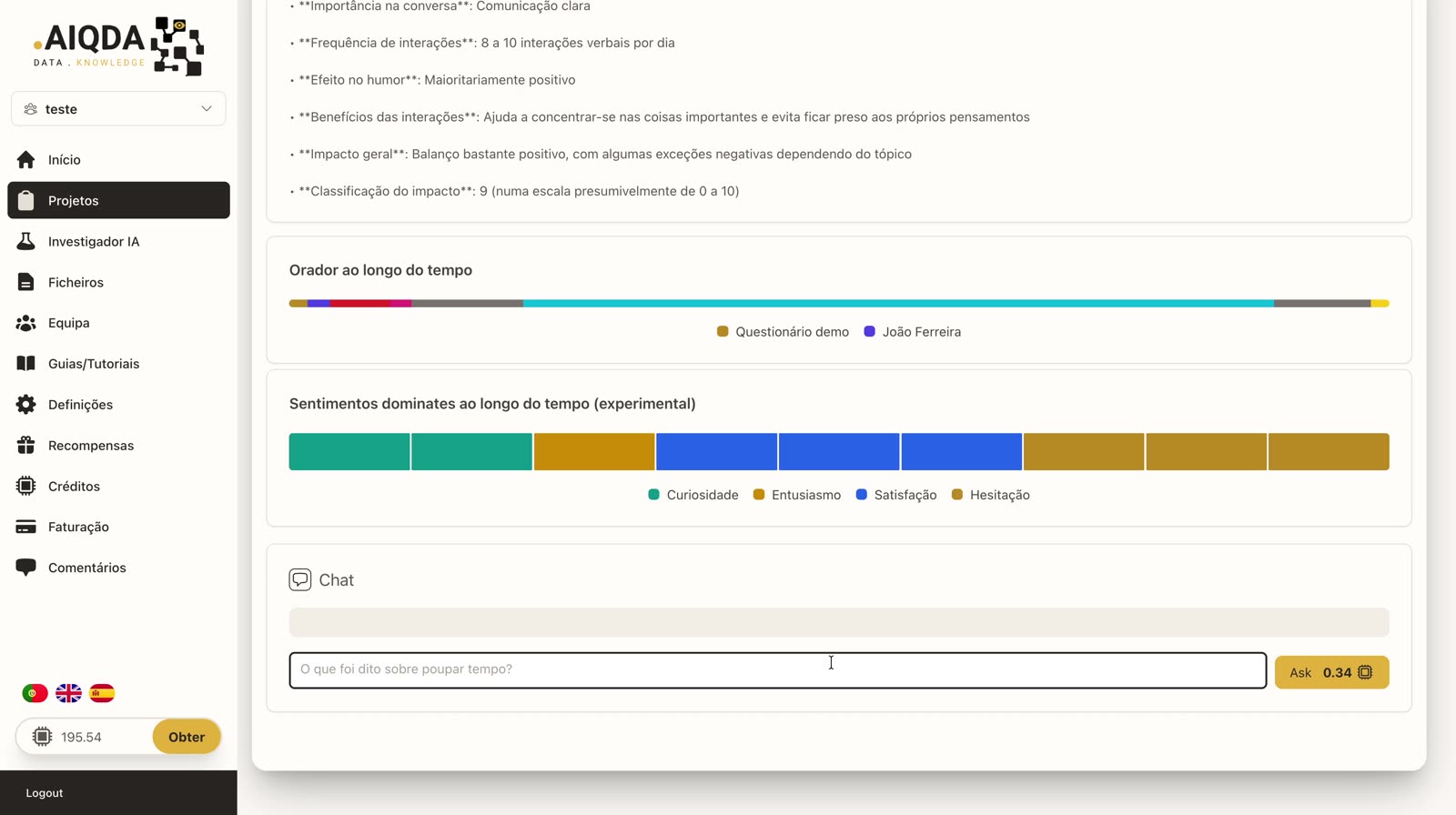The height and width of the screenshot is (815, 1456).
Task: Click the AIQDA logo
Action: click(119, 45)
